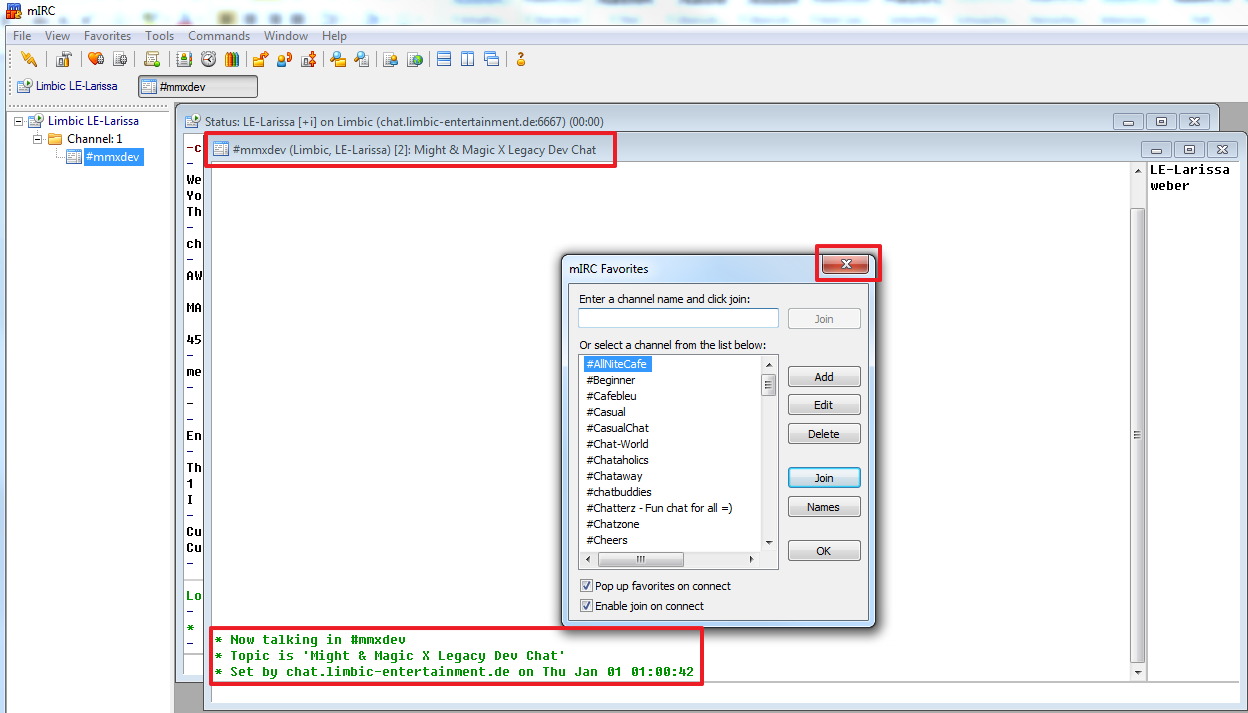Viewport: 1248px width, 713px height.
Task: Click the highlighted Join button beside list
Action: click(x=824, y=478)
